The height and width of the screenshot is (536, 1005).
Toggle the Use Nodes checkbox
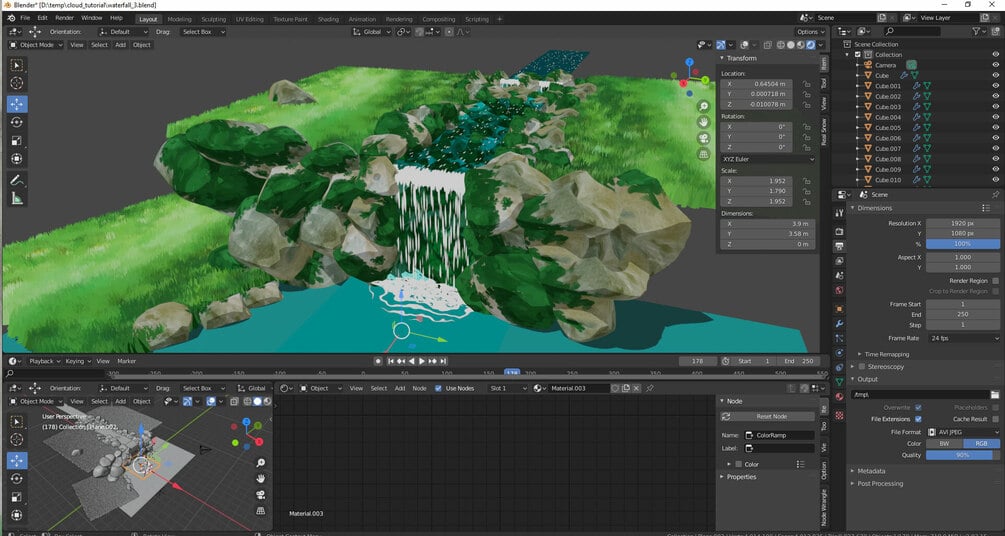(x=438, y=388)
